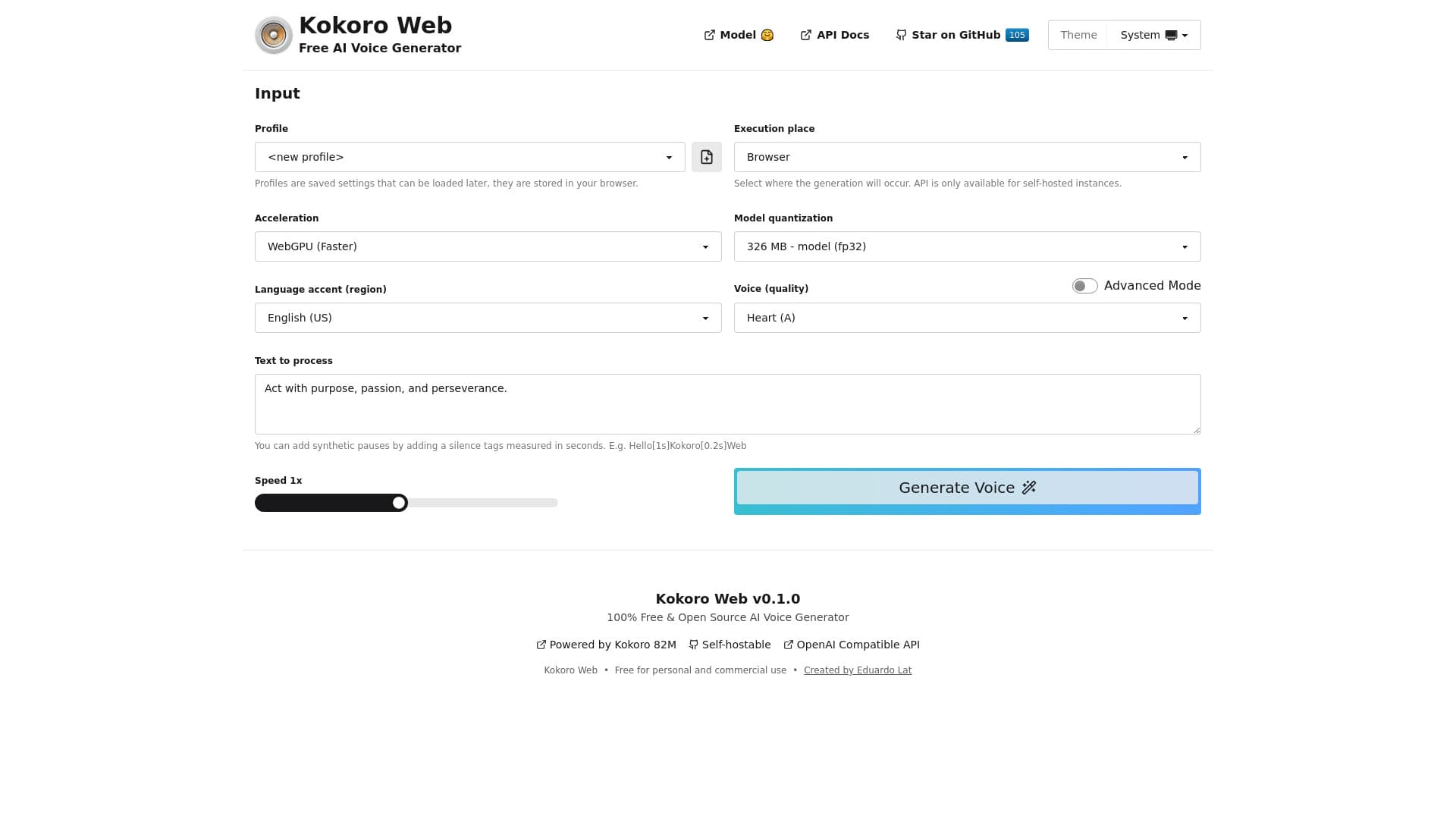Click the Kokoro Web speaker logo
This screenshot has height=819, width=1456.
tap(273, 35)
